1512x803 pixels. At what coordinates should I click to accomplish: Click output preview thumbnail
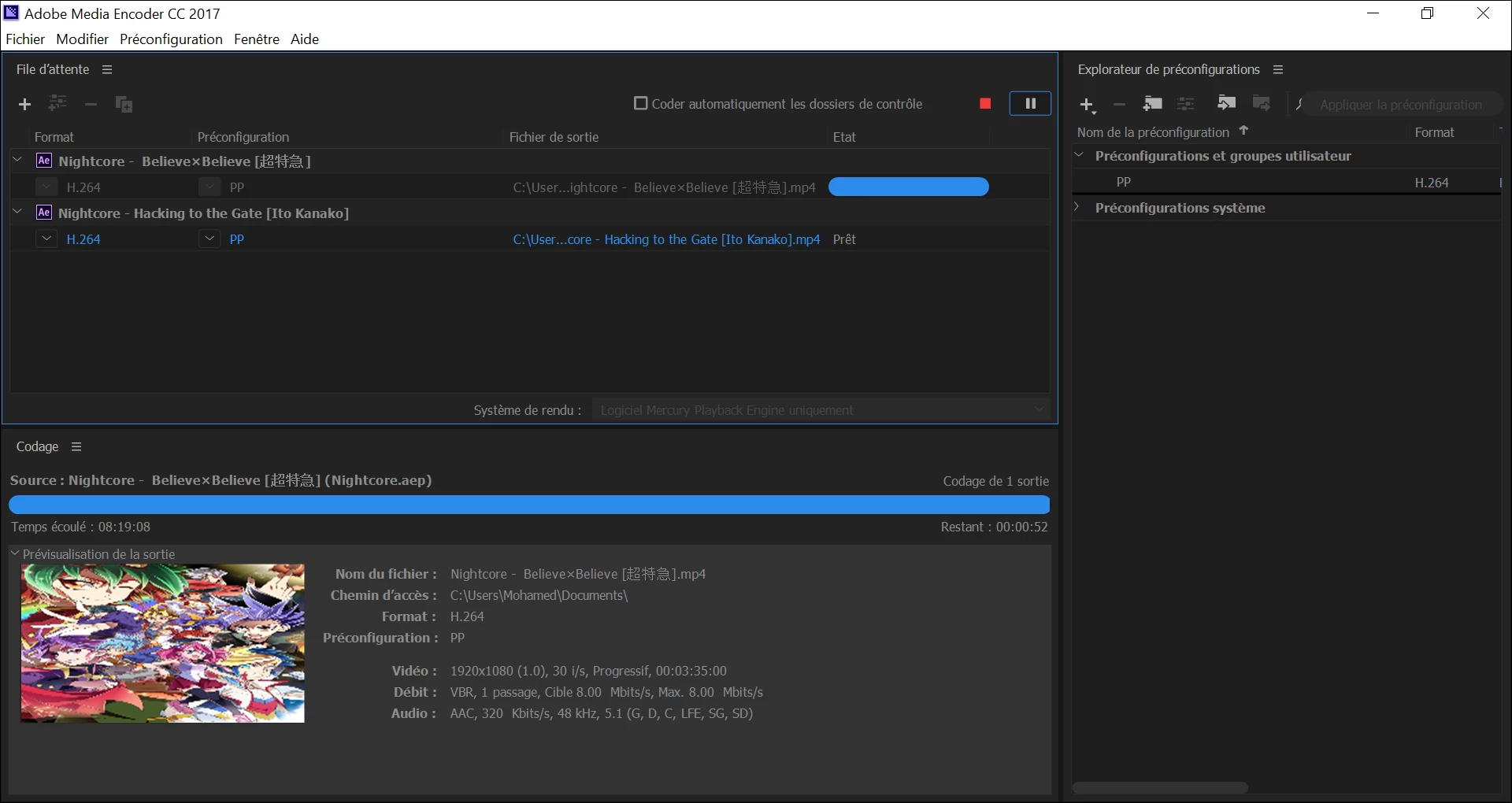point(162,643)
